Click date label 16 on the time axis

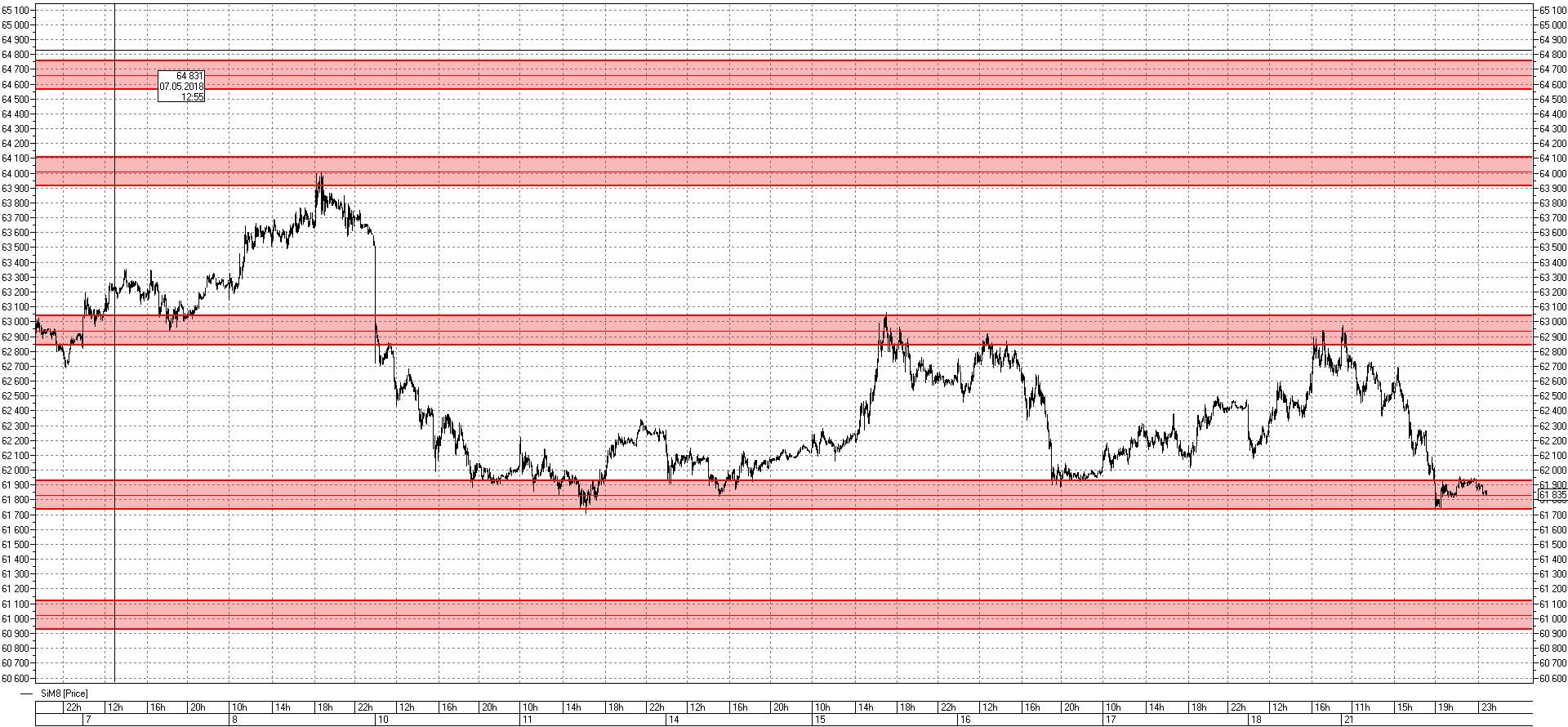coord(965,720)
